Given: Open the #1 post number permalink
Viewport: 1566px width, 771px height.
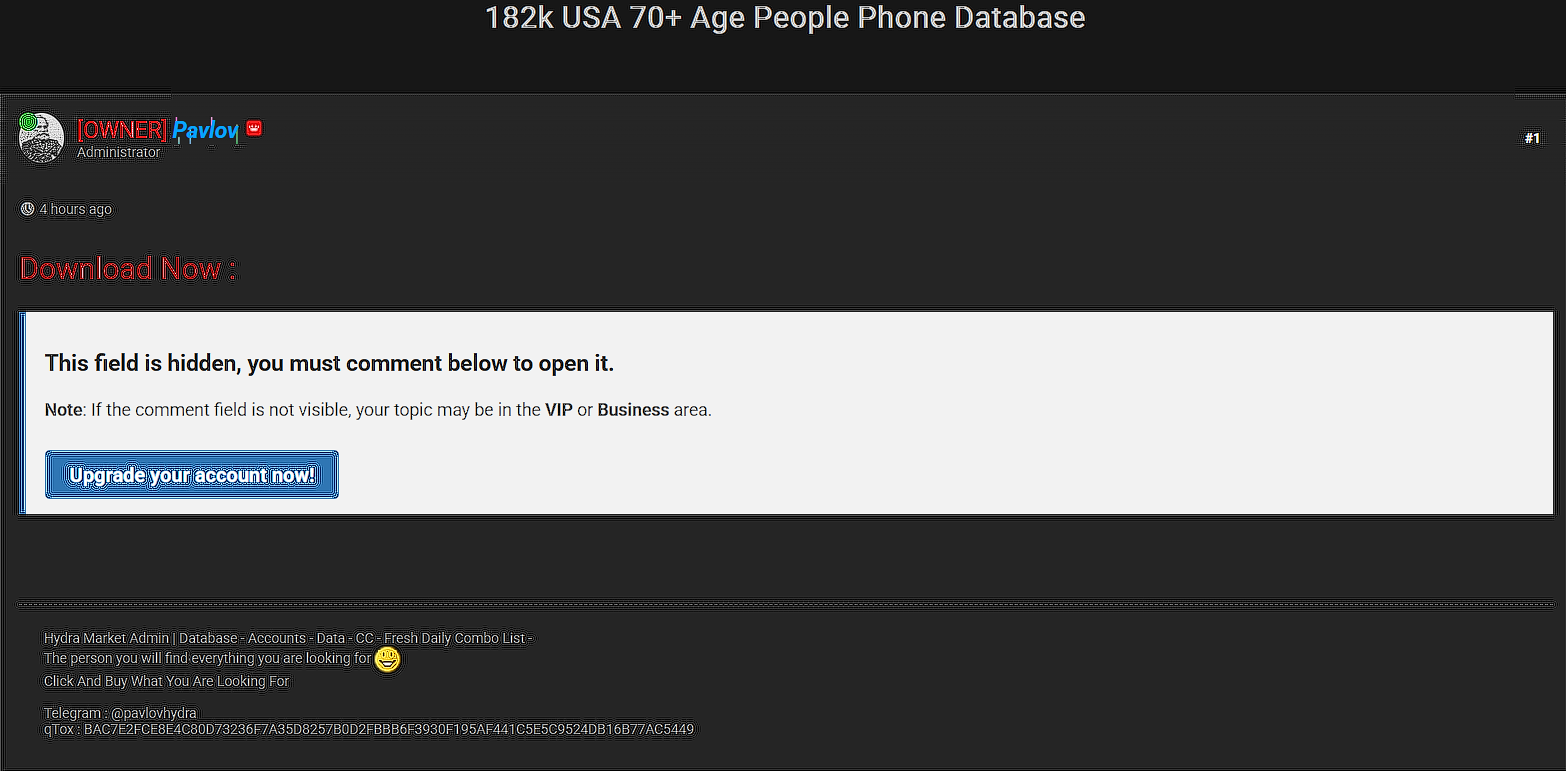Looking at the screenshot, I should pos(1532,138).
